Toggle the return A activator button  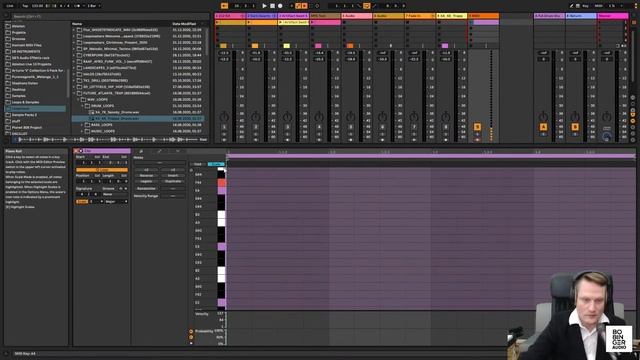click(543, 127)
